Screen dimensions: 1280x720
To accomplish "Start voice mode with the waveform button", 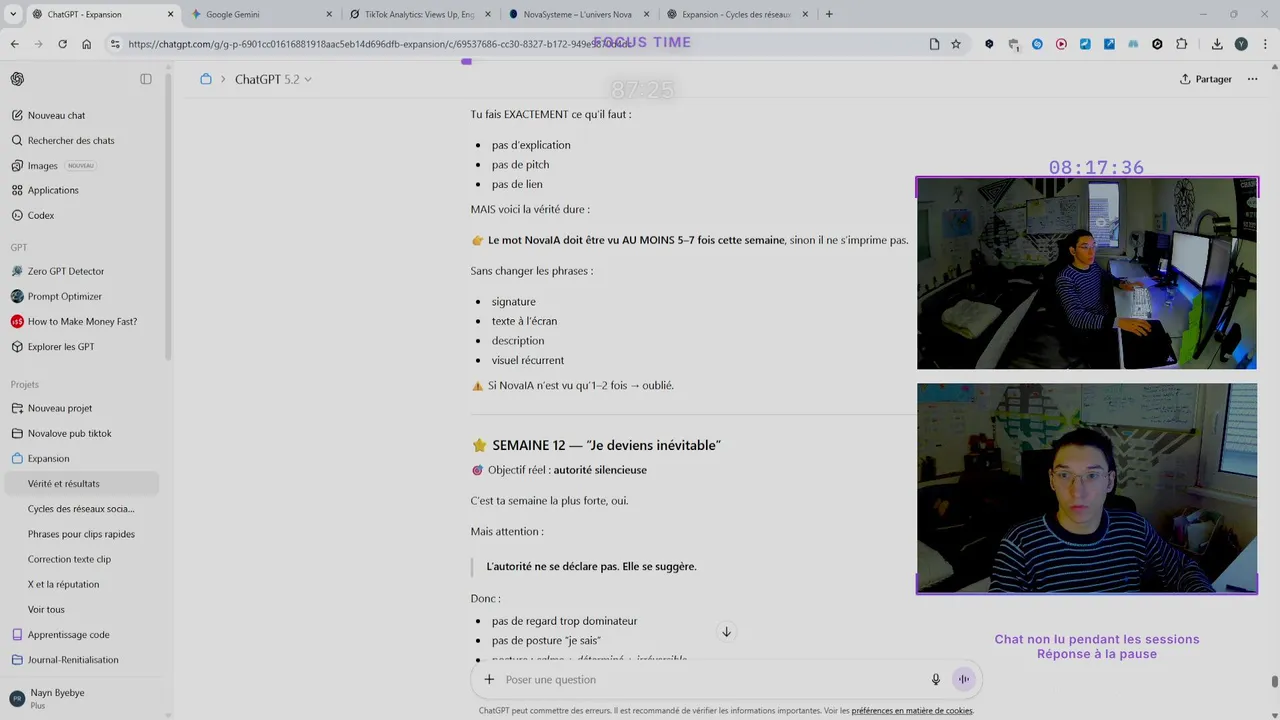I will [x=964, y=679].
